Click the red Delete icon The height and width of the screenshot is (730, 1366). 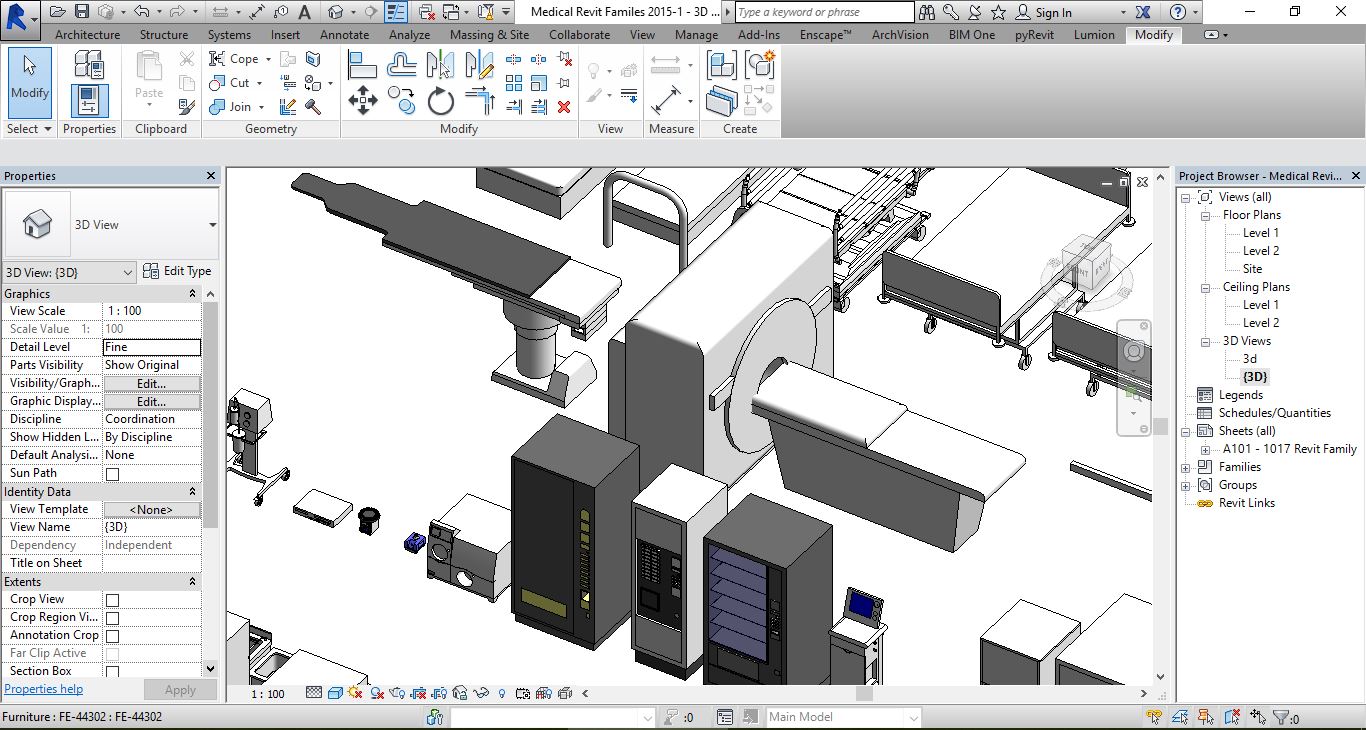tap(564, 106)
